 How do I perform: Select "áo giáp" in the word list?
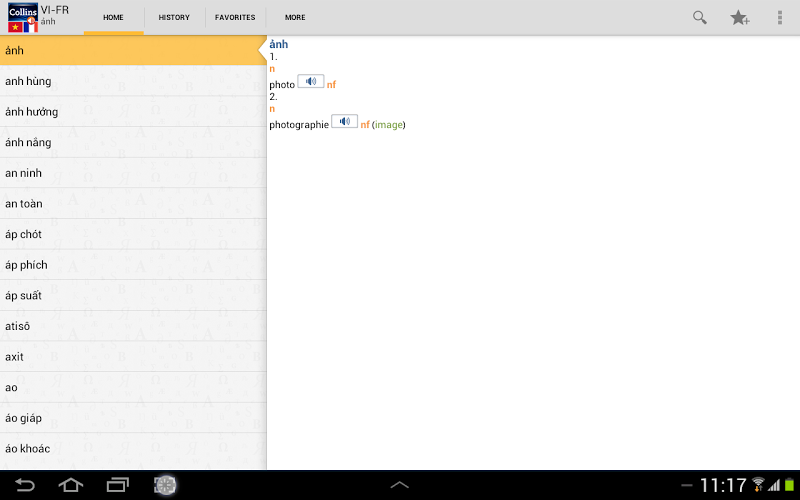[133, 417]
